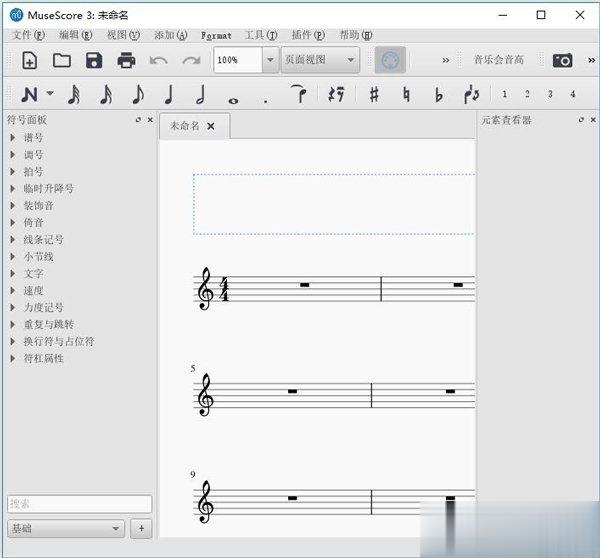Viewport: 600px width, 558px height.
Task: Close the 未命名 score tab
Action: click(211, 126)
